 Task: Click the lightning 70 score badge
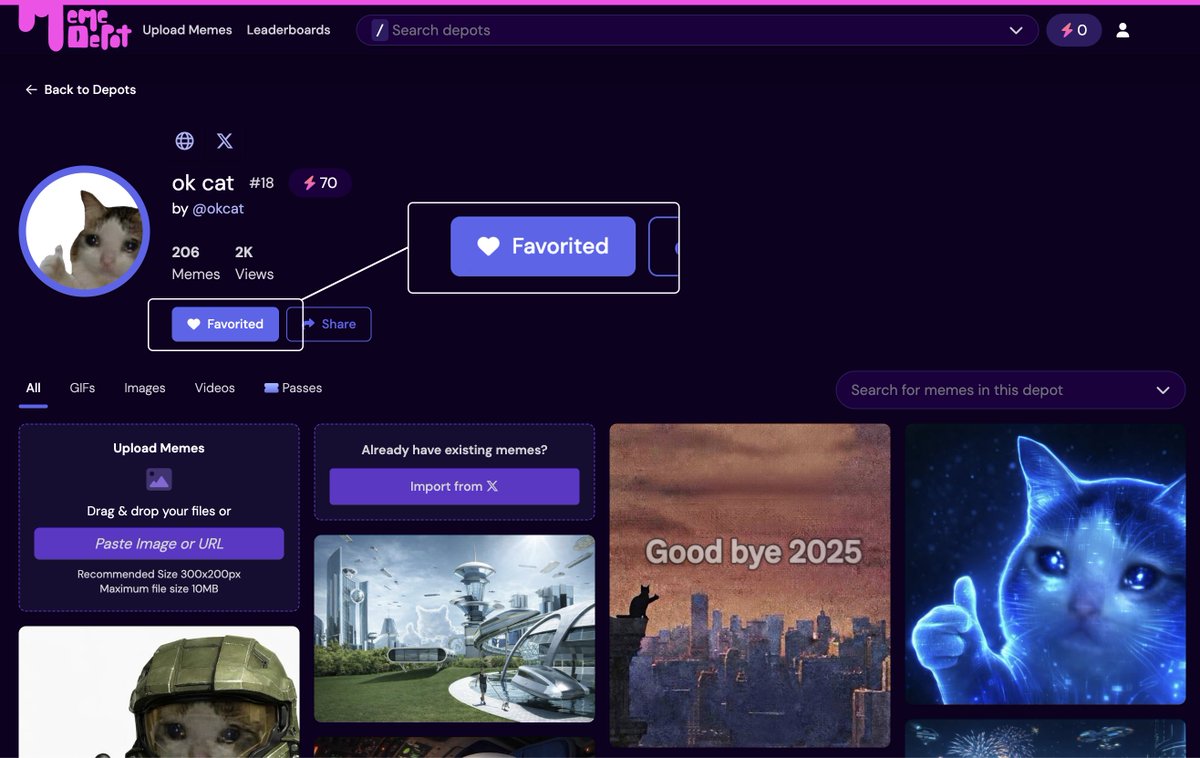point(320,183)
